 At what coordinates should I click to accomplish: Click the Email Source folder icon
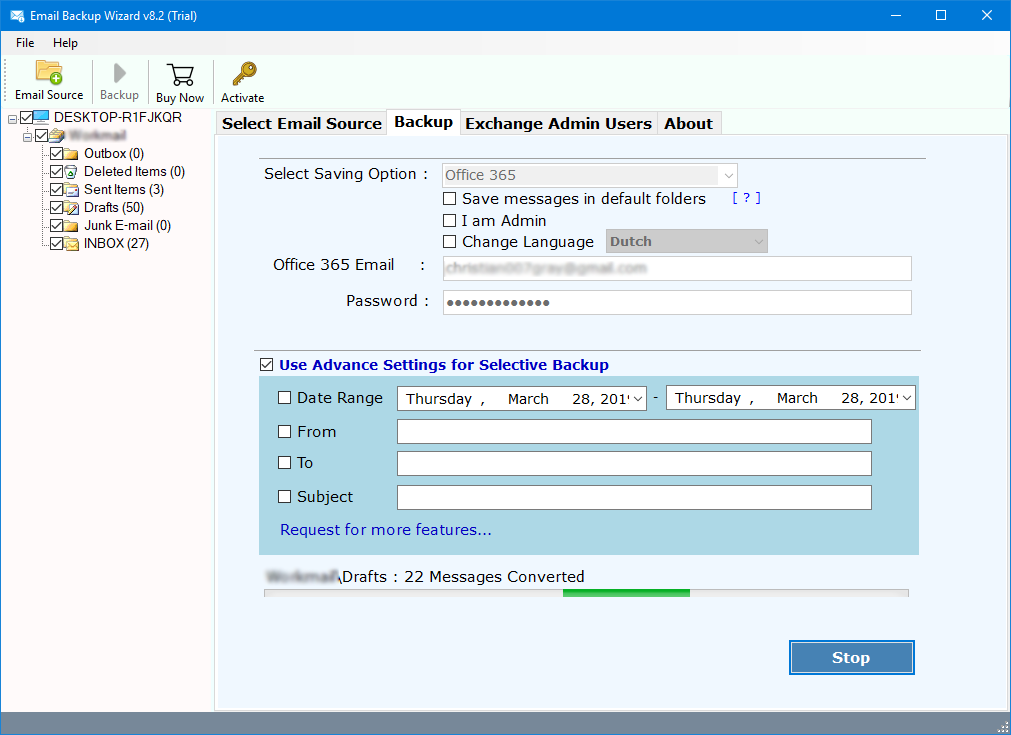pyautogui.click(x=49, y=74)
